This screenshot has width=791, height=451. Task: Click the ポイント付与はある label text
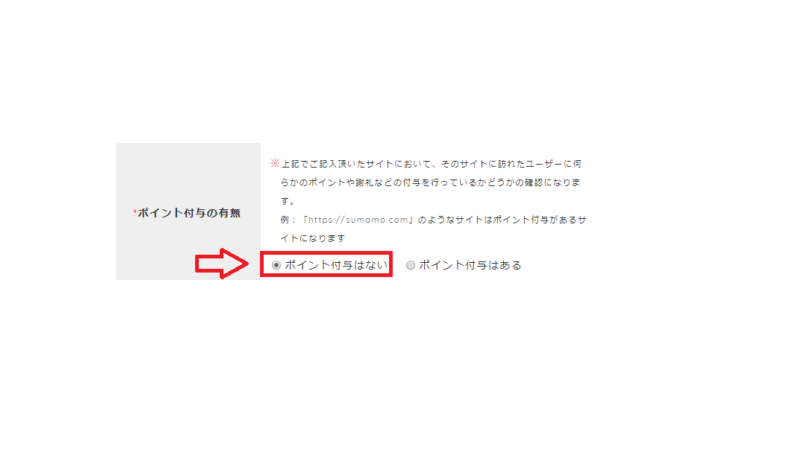(470, 265)
